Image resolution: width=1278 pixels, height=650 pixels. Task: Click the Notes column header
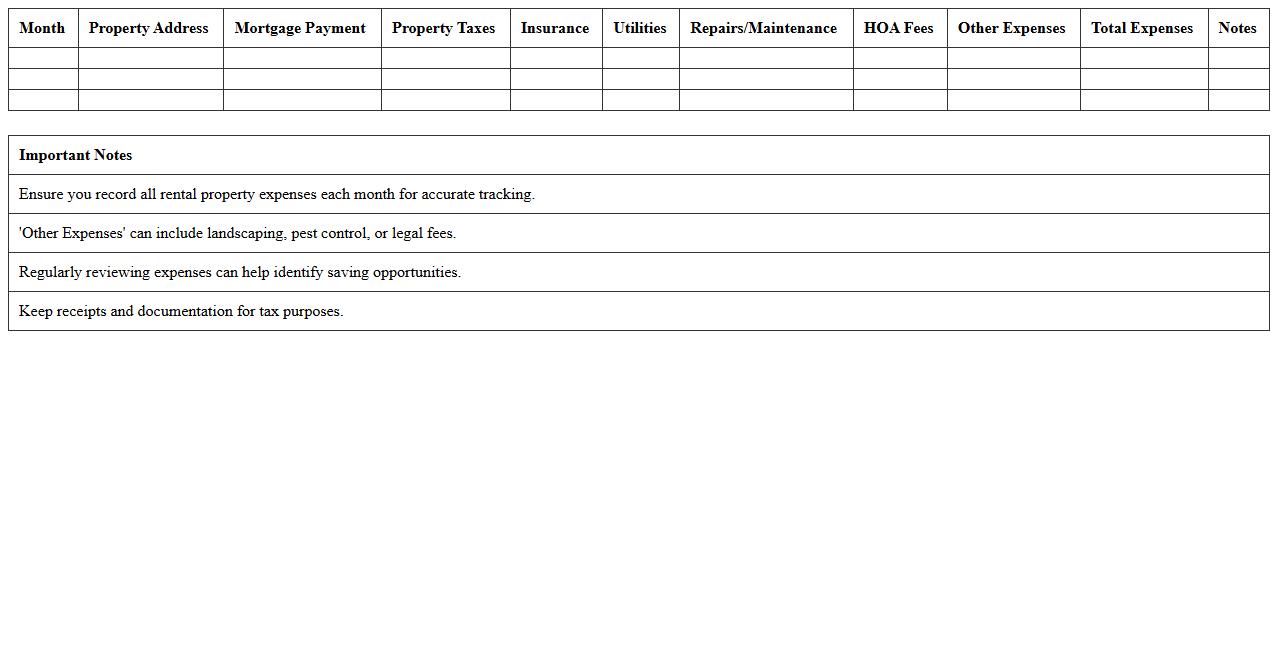[x=1238, y=28]
